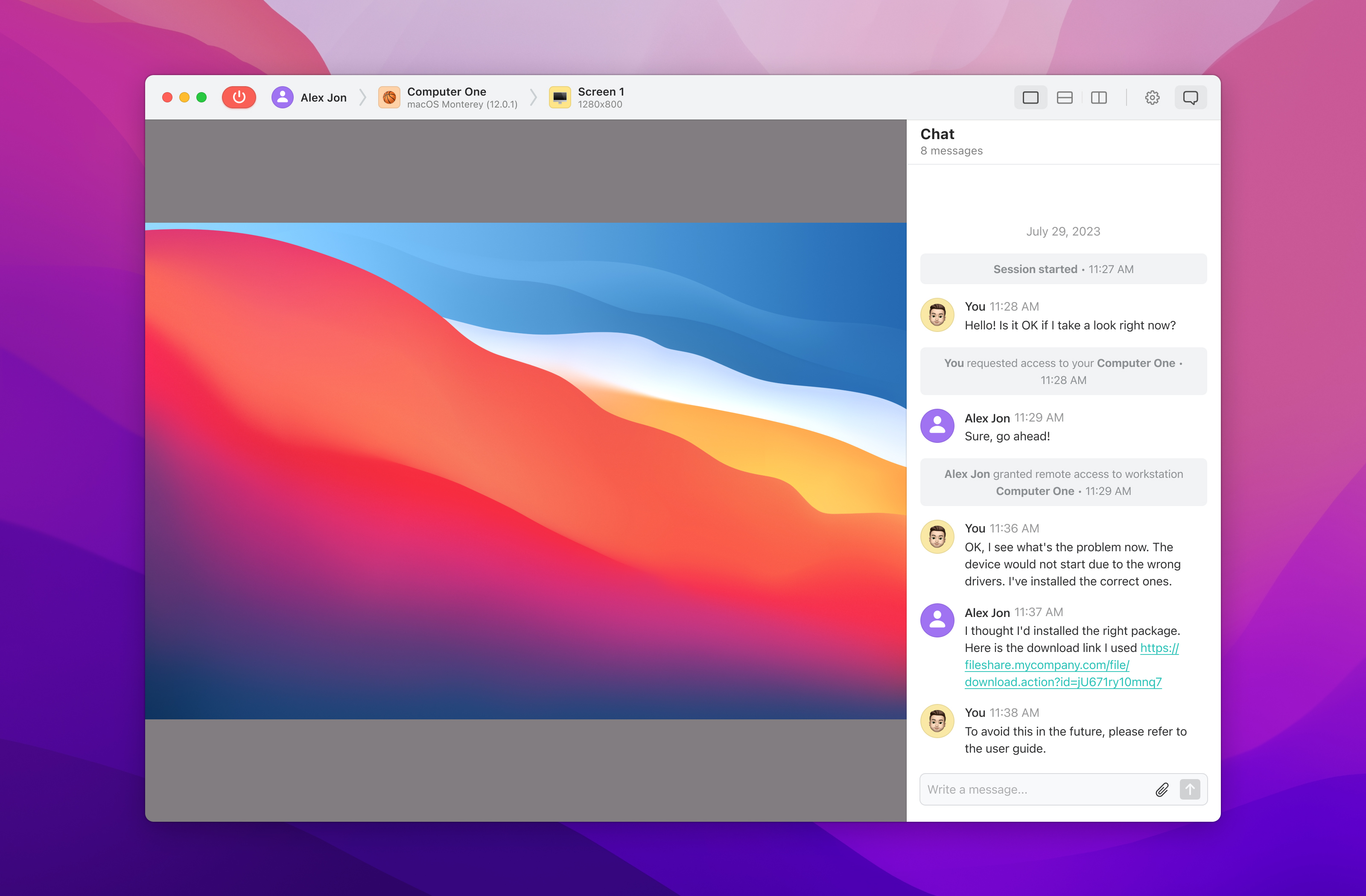1366x896 pixels.
Task: Select the single-pane view layout icon
Action: click(x=1030, y=98)
